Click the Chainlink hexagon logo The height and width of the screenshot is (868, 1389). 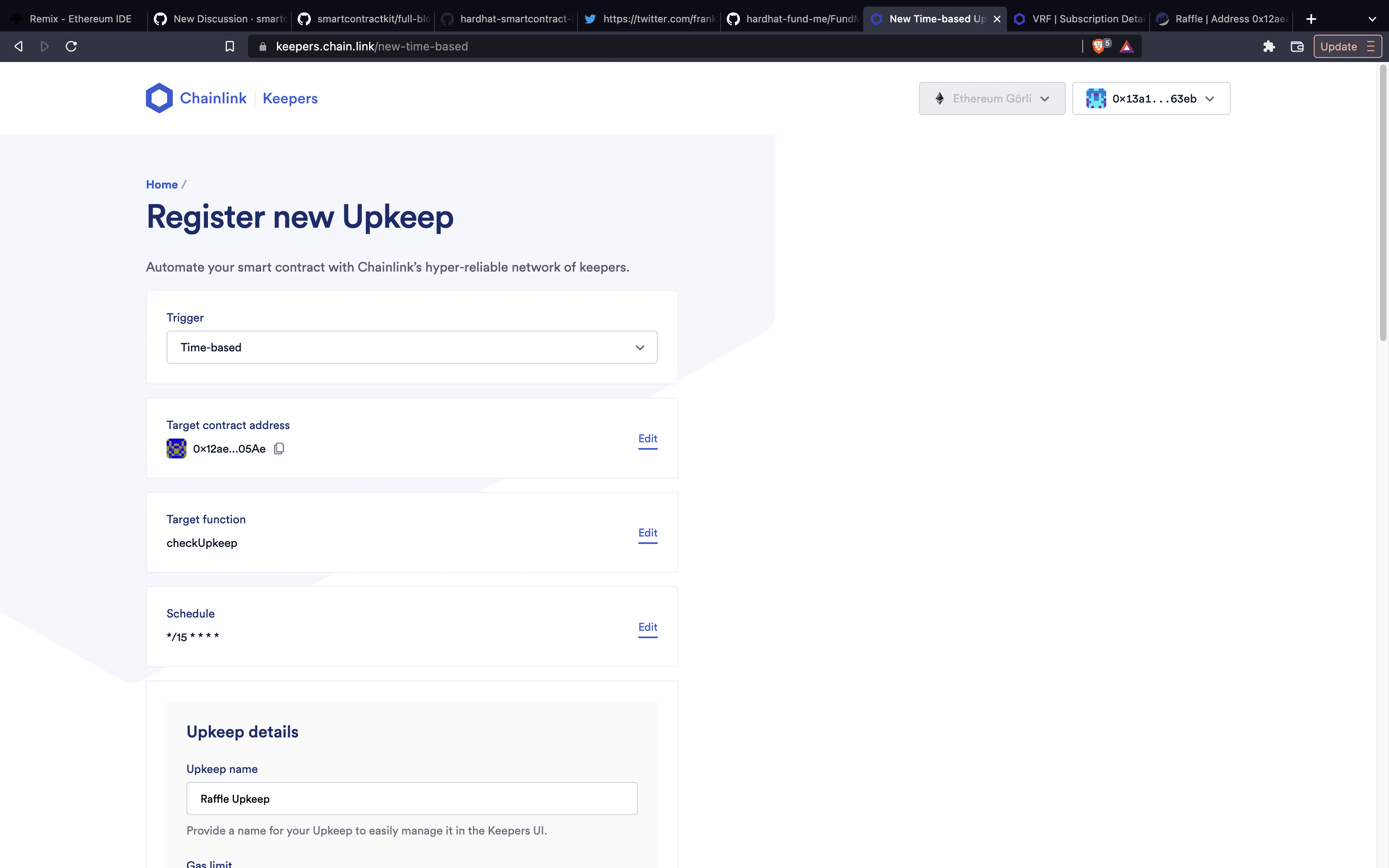coord(159,98)
